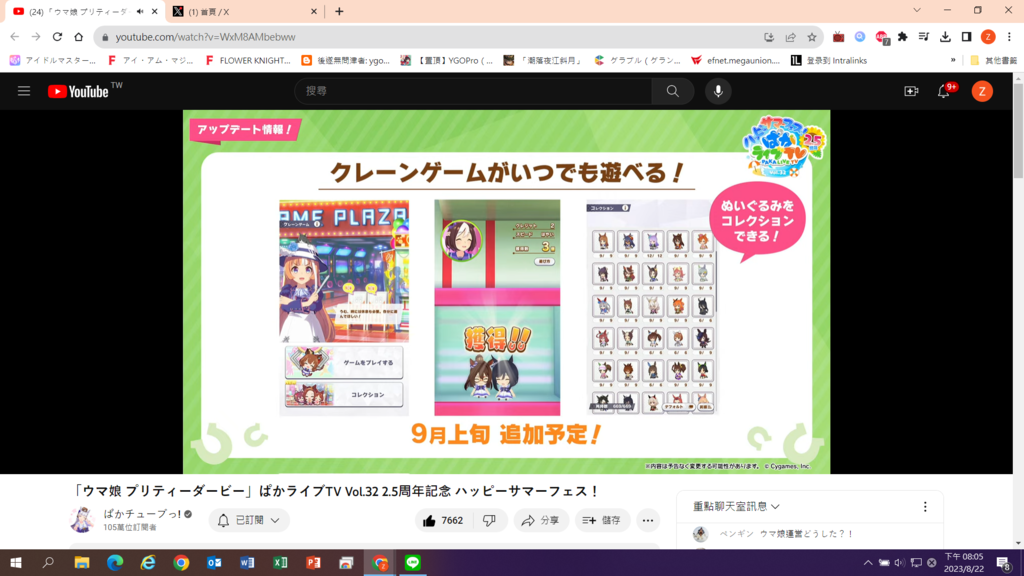Close the X 首頁 tab
1024x576 pixels.
click(313, 12)
